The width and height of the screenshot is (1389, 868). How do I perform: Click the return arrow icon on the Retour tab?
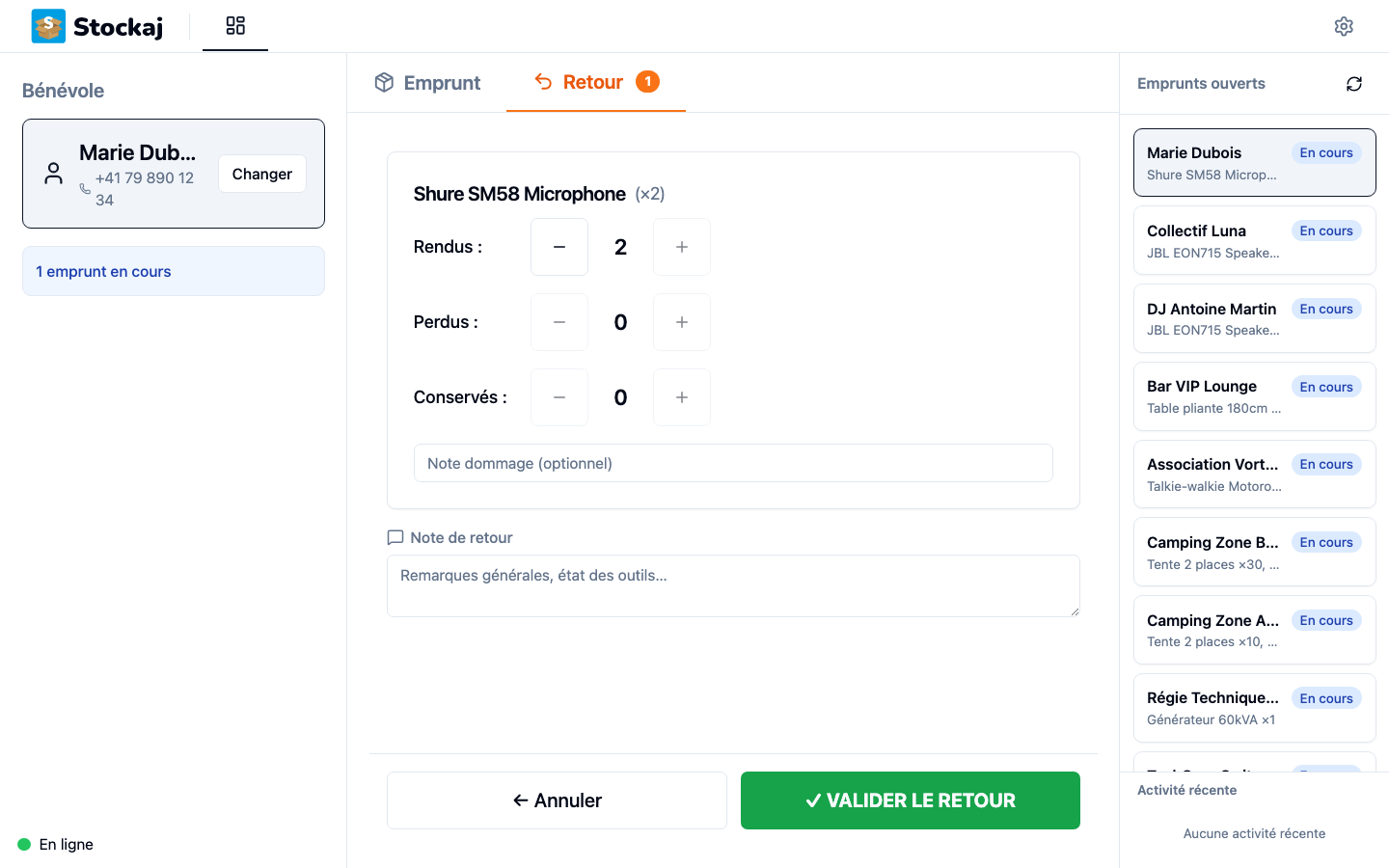[x=543, y=82]
